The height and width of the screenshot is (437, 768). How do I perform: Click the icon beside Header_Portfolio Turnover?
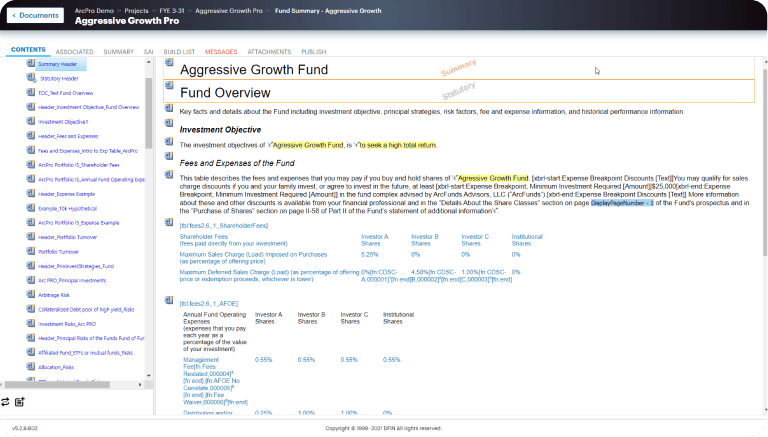(x=30, y=237)
